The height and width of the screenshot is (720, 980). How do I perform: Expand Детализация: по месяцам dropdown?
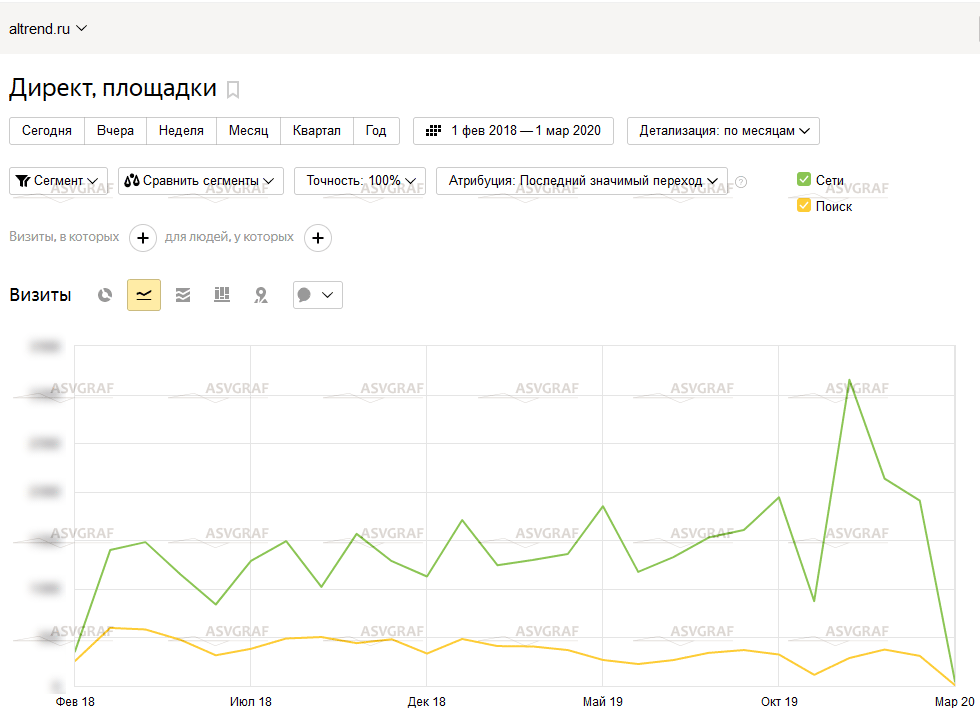723,131
